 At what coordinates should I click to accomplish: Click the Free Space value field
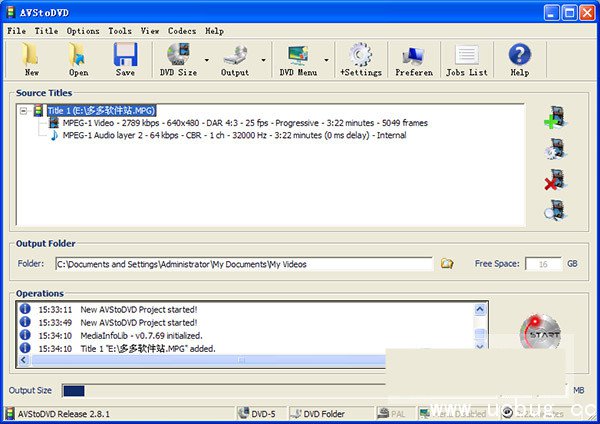543,264
